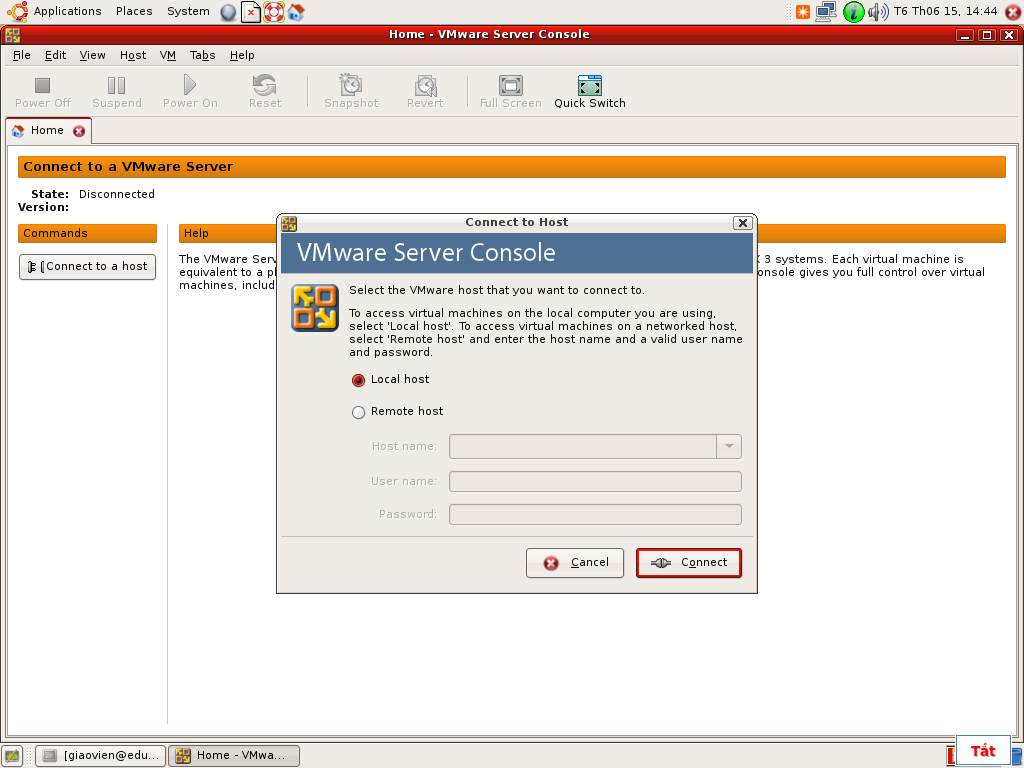
Task: Open the VM menu
Action: 168,56
